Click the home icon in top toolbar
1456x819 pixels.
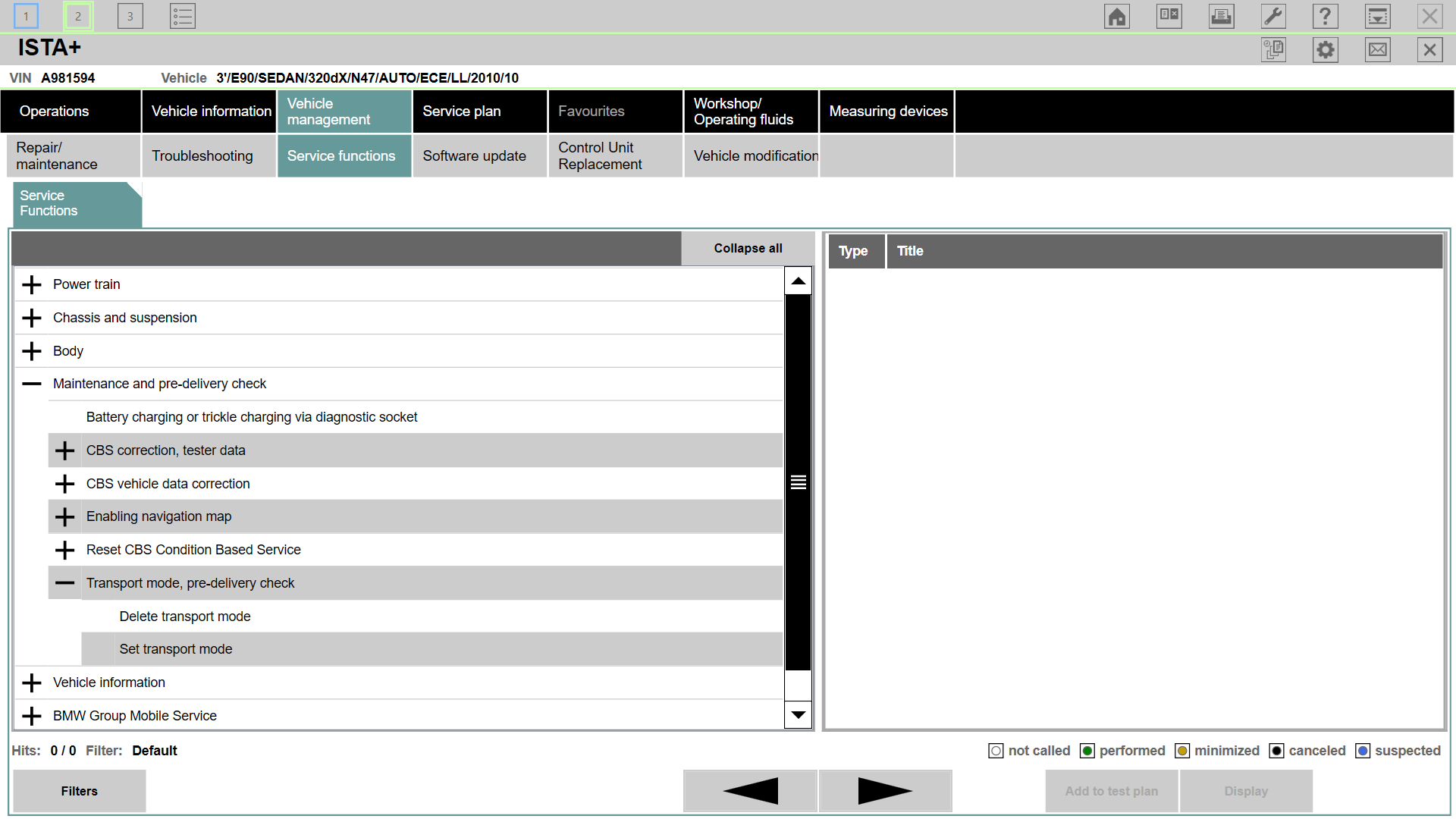(x=1116, y=17)
